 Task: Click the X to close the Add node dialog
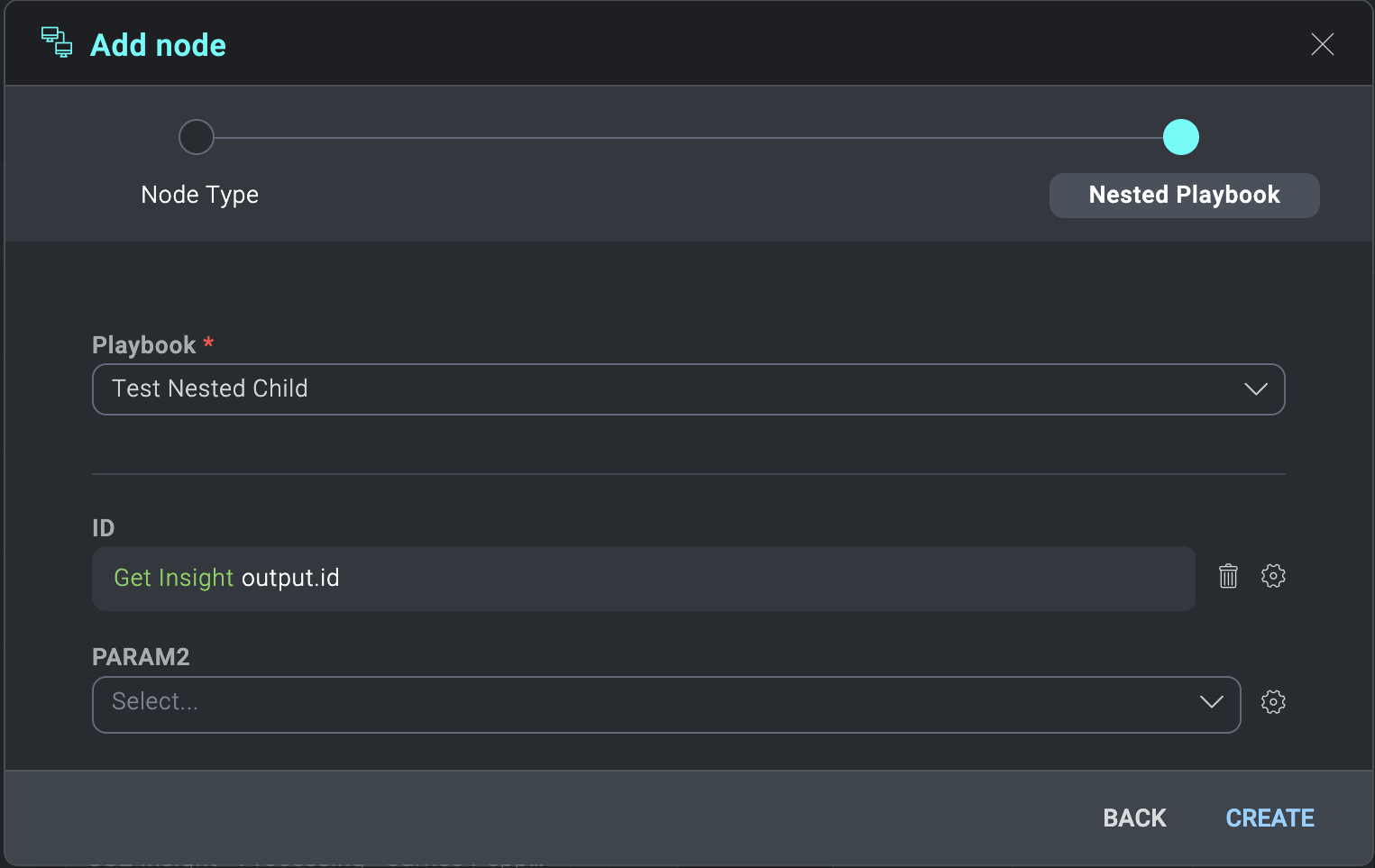[1323, 43]
